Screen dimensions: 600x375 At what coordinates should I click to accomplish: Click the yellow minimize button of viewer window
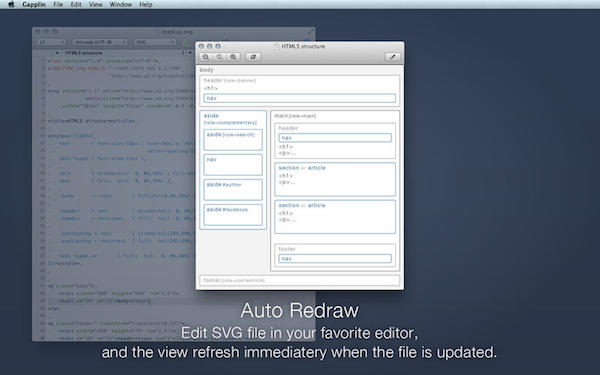click(210, 46)
